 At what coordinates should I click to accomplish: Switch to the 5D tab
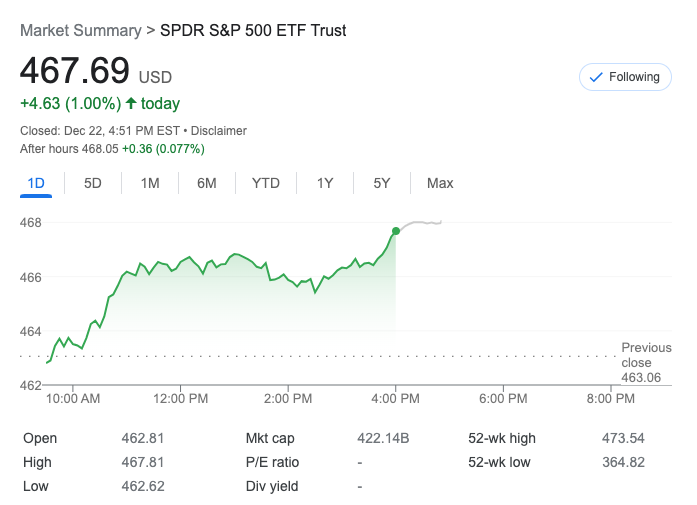[x=93, y=183]
